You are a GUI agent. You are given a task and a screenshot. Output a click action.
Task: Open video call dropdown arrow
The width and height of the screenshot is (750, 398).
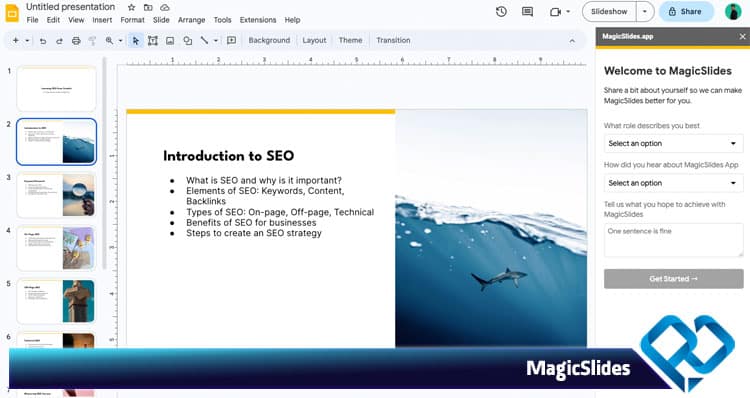coord(568,11)
